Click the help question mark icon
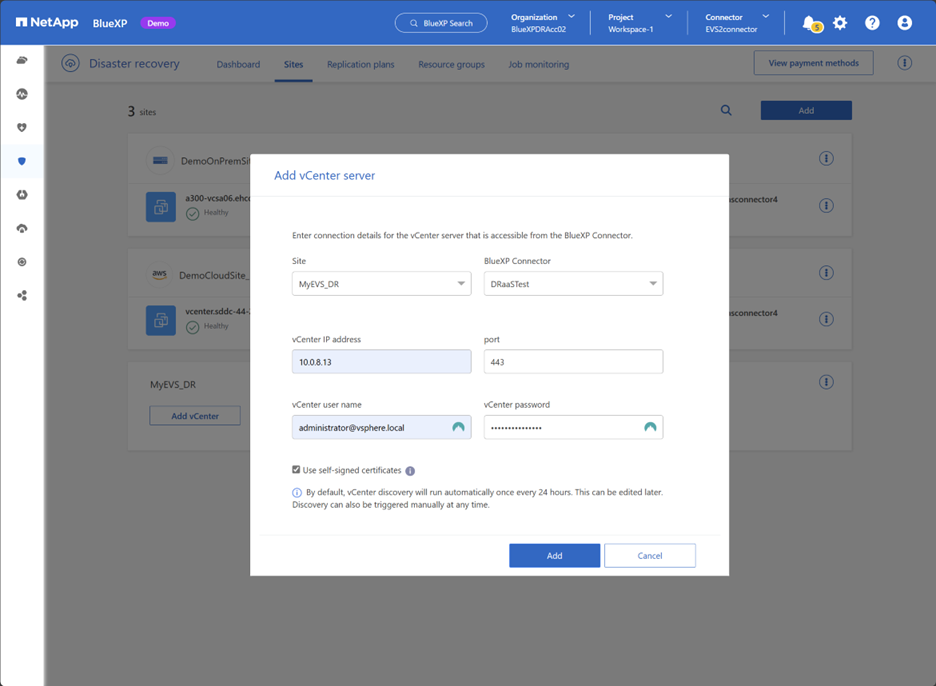The width and height of the screenshot is (936, 686). pos(872,22)
